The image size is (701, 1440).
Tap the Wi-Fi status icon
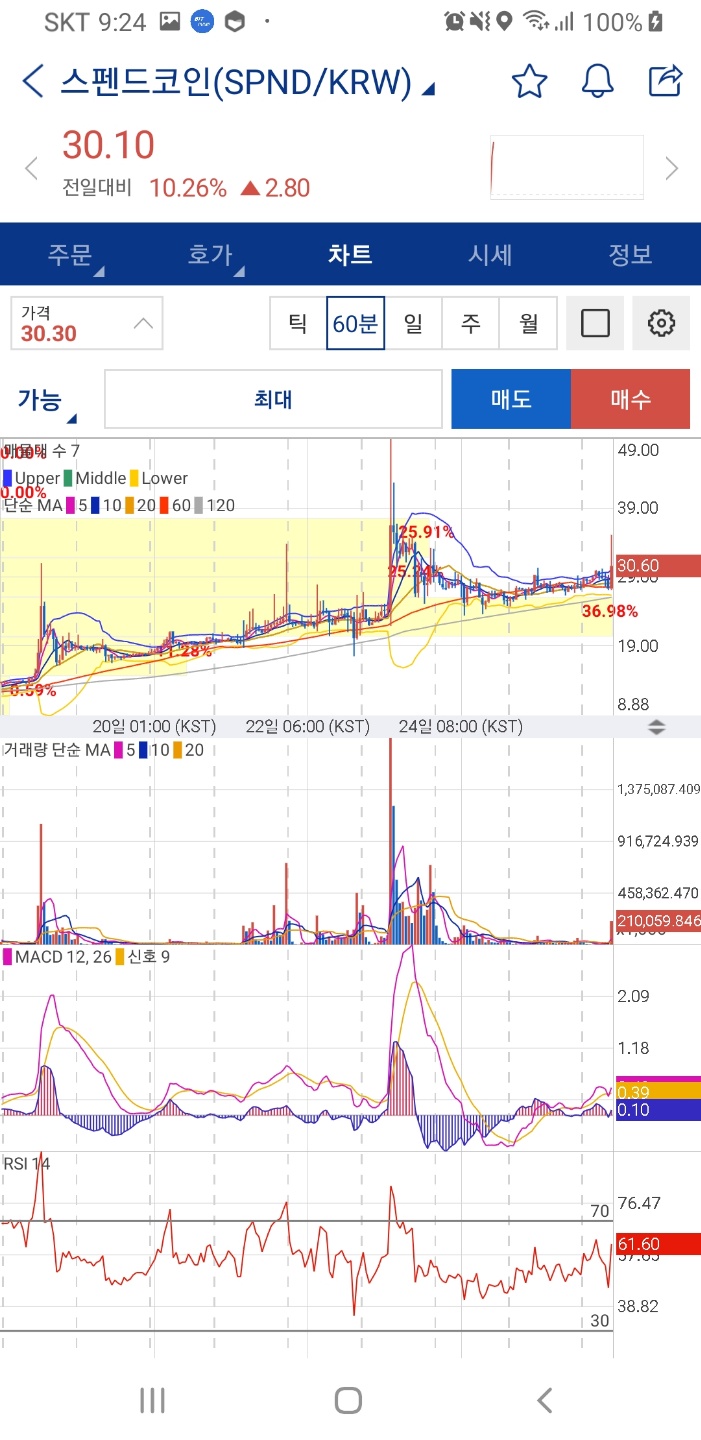(x=536, y=21)
